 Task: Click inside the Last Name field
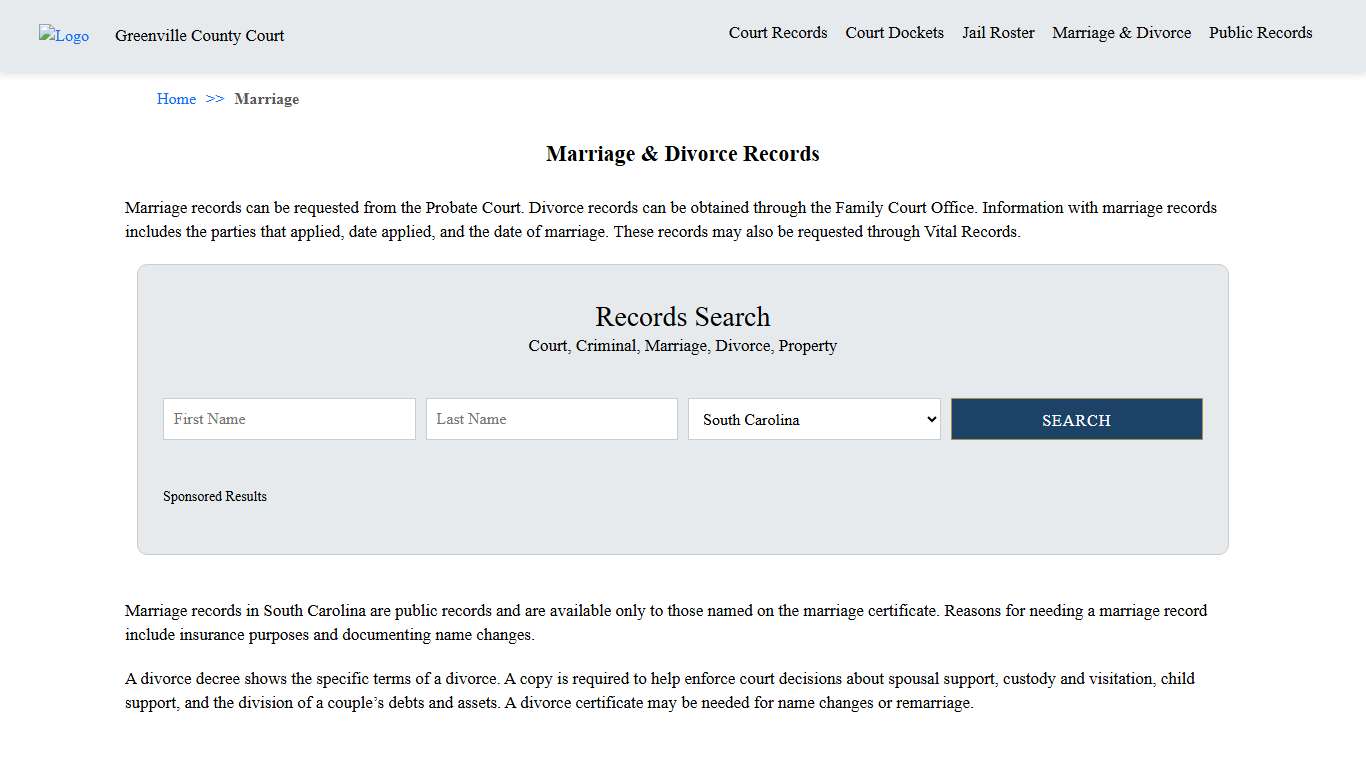click(551, 419)
